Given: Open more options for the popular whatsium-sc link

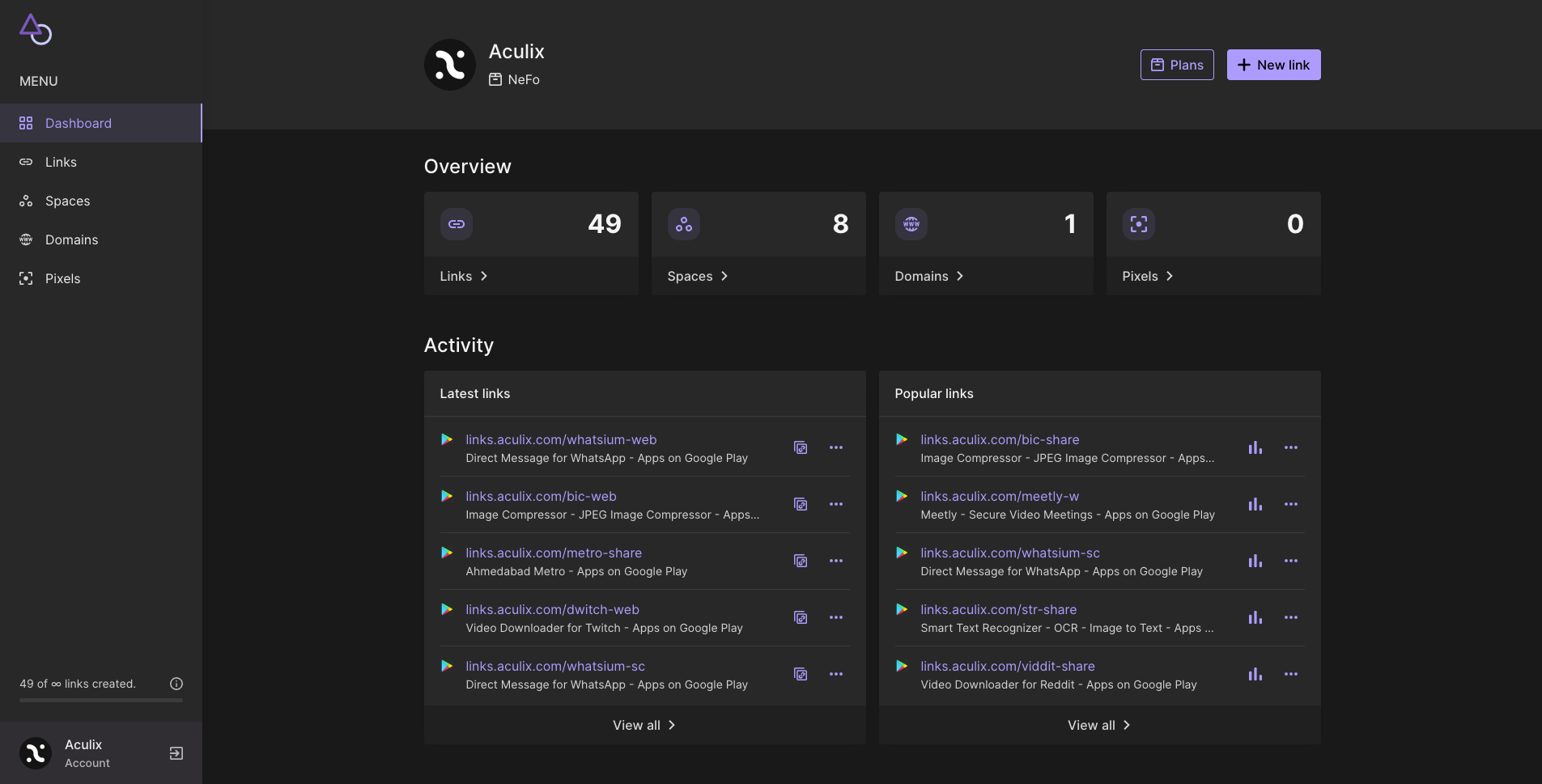Looking at the screenshot, I should 1291,561.
